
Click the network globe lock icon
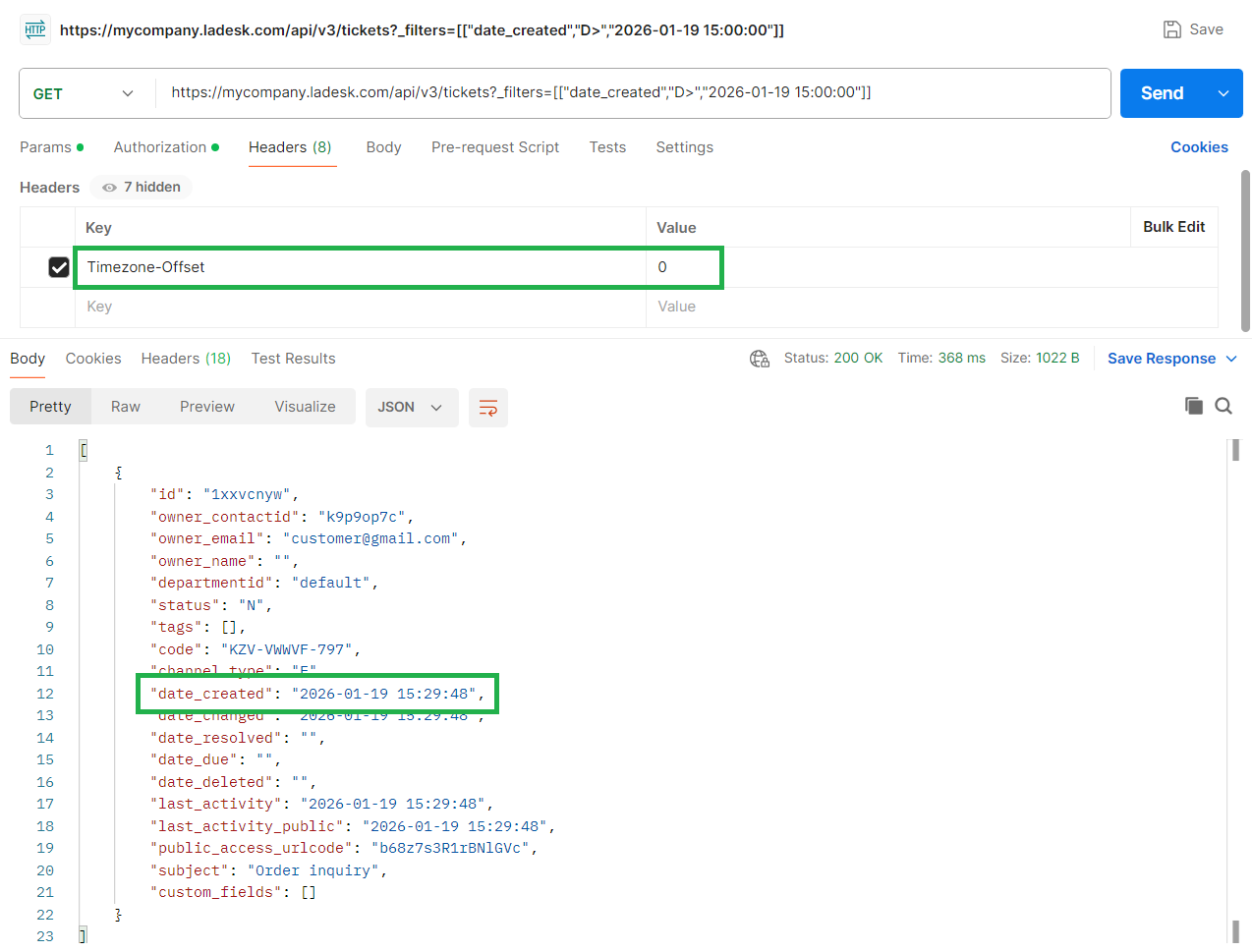760,359
